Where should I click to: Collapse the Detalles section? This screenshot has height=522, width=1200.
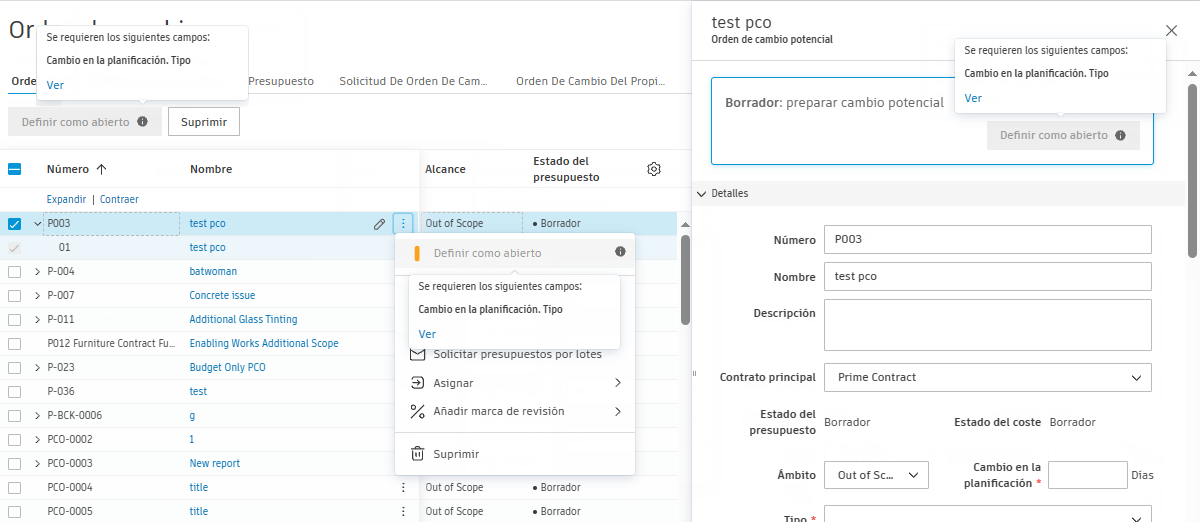click(x=700, y=193)
